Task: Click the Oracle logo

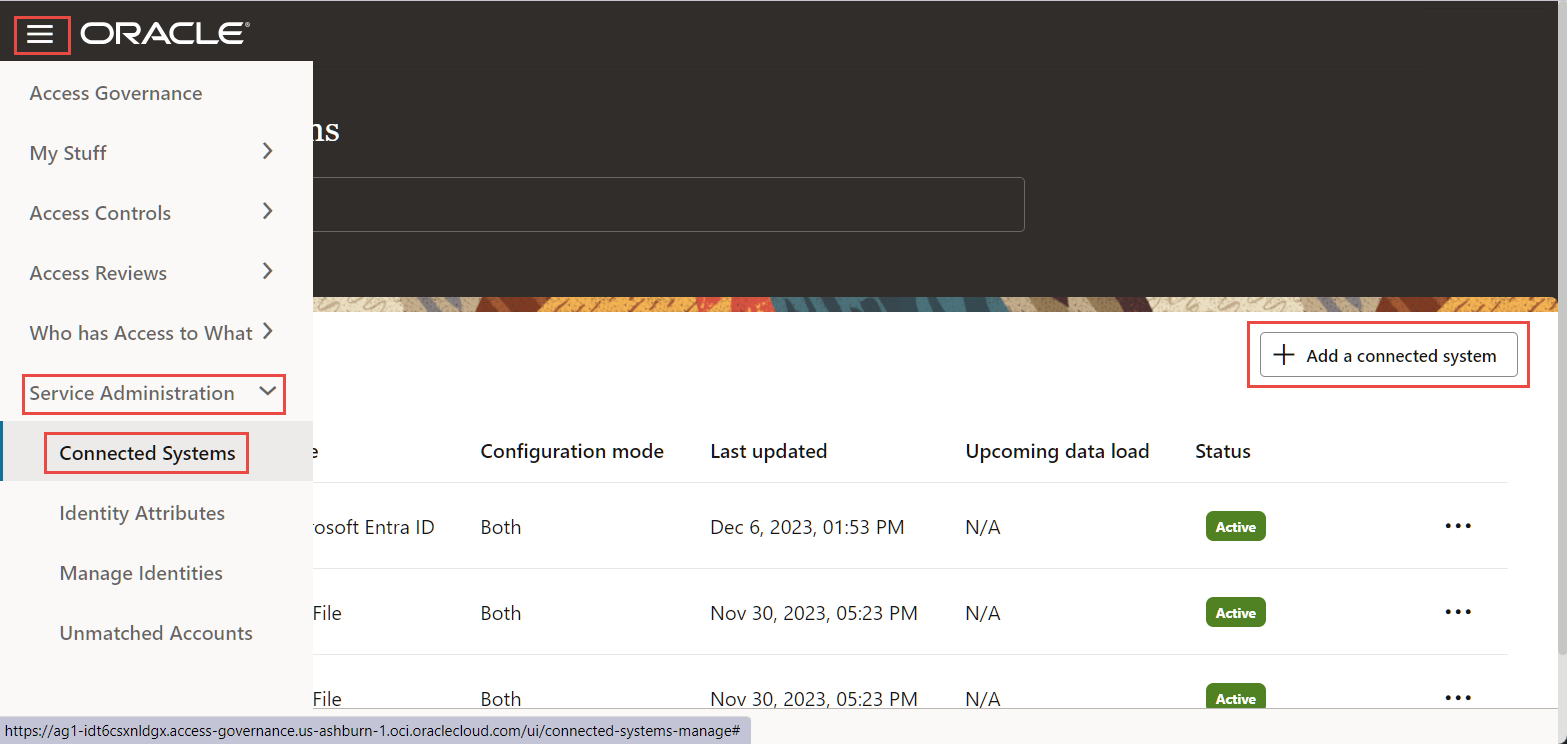Action: point(165,34)
